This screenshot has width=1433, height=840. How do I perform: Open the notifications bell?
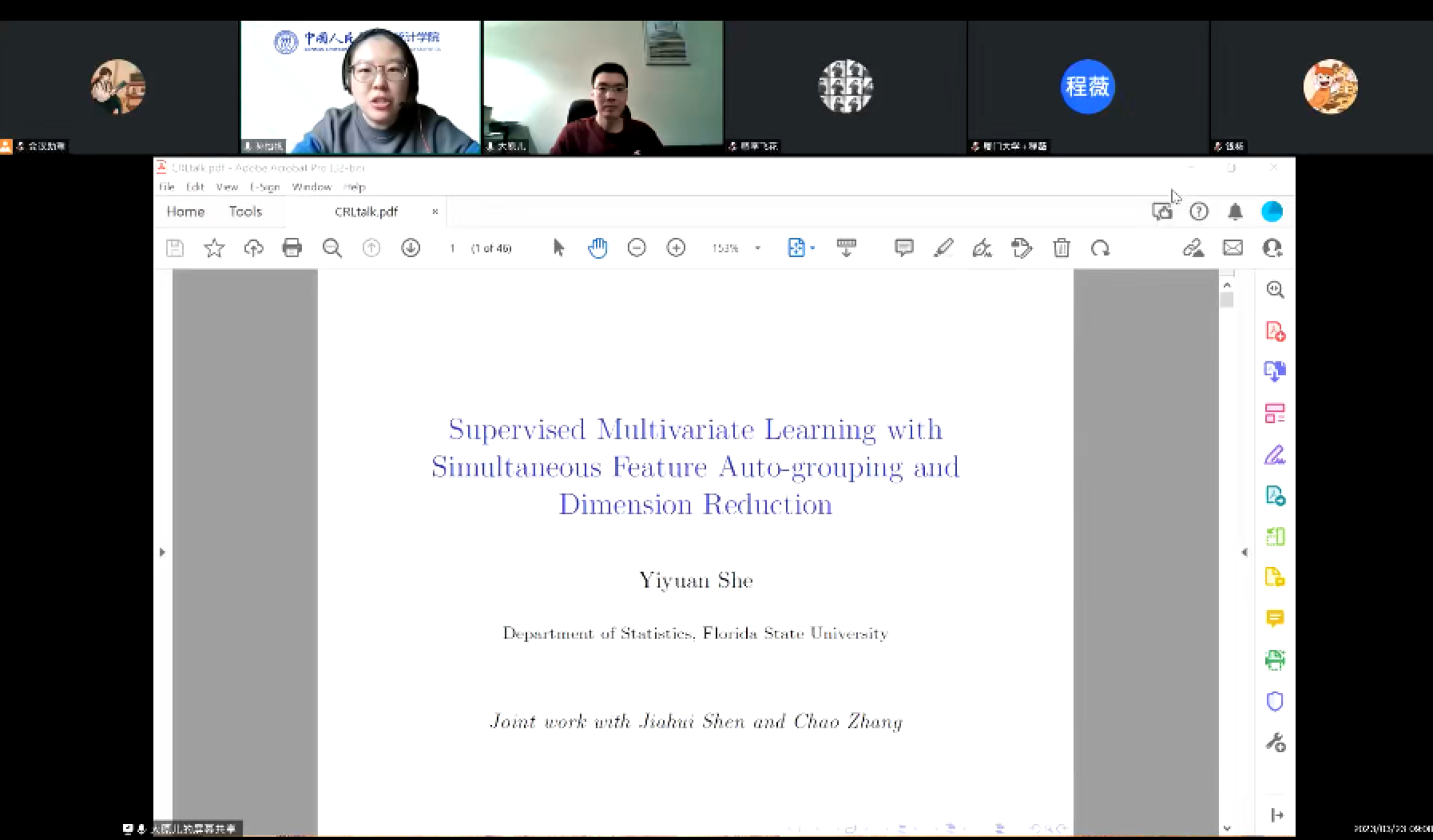(x=1235, y=212)
